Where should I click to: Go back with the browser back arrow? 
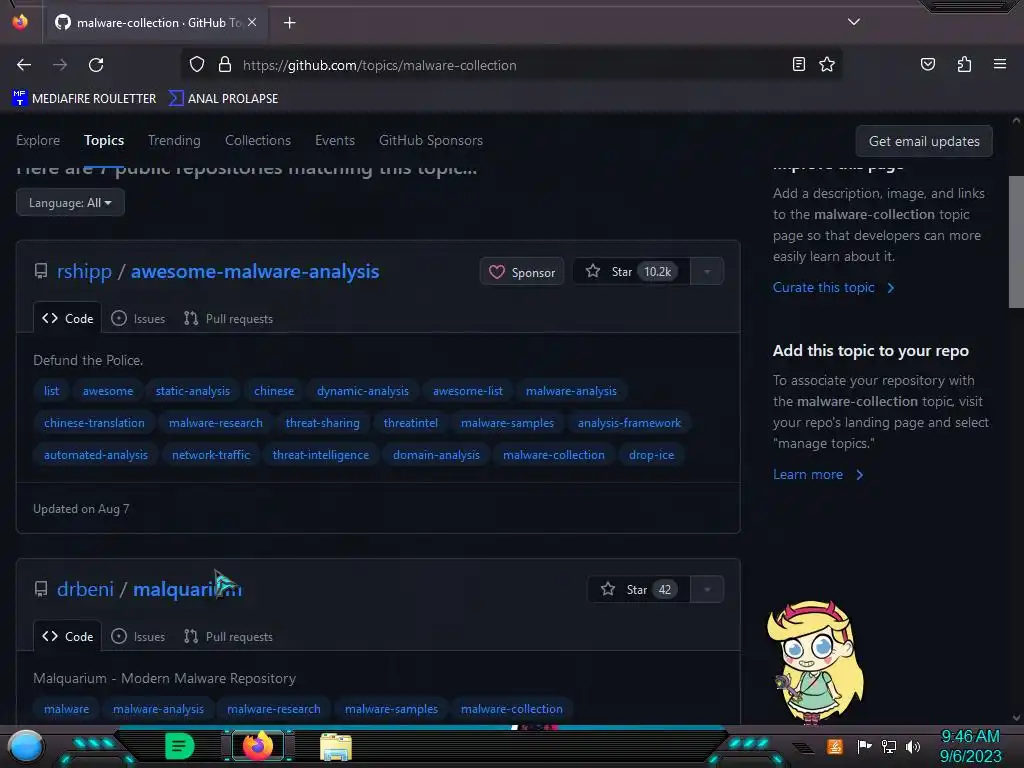point(24,65)
